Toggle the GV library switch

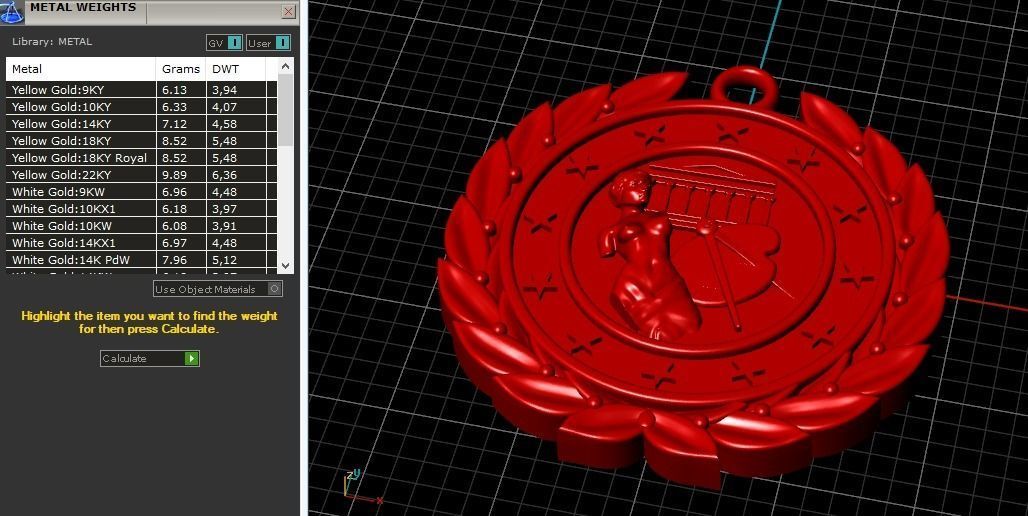(225, 43)
